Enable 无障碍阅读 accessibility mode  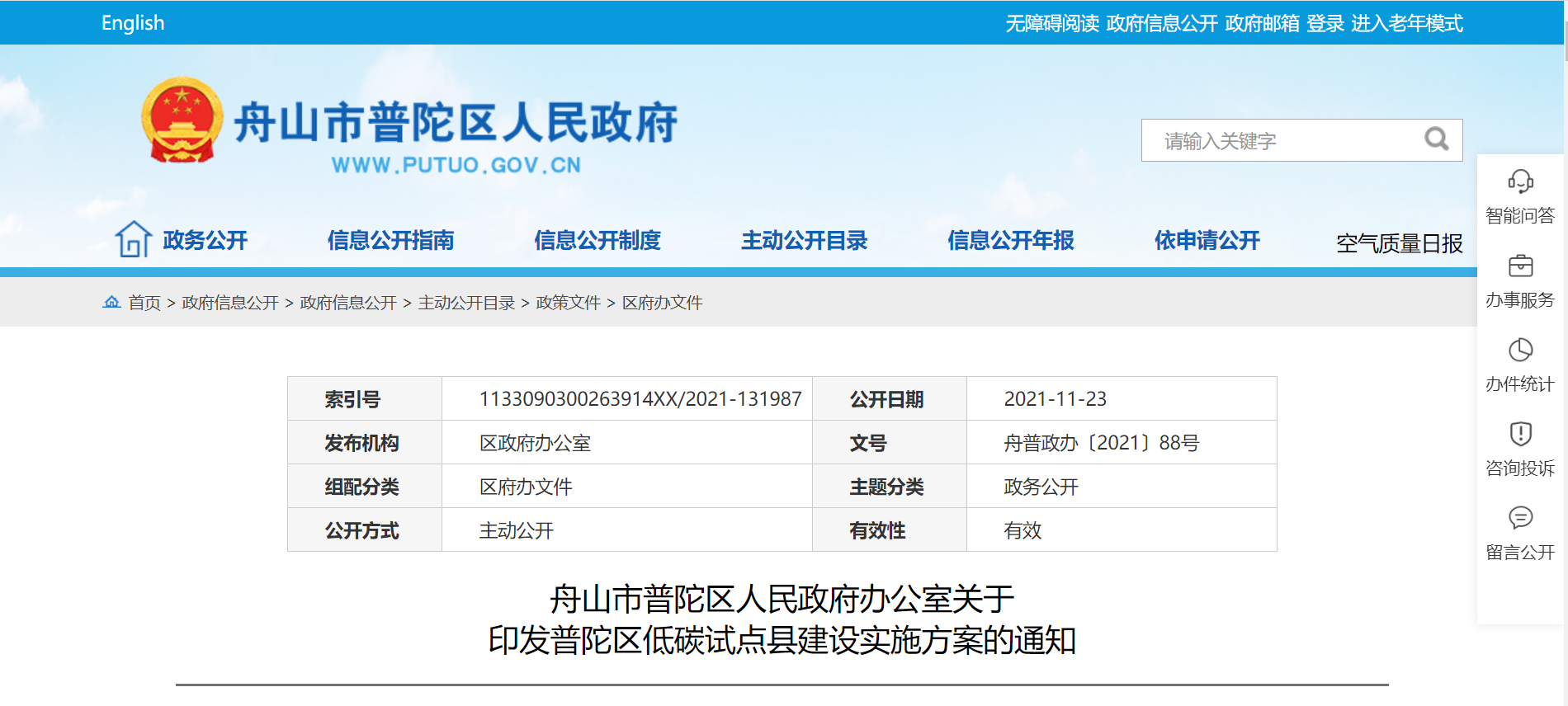pyautogui.click(x=1051, y=23)
